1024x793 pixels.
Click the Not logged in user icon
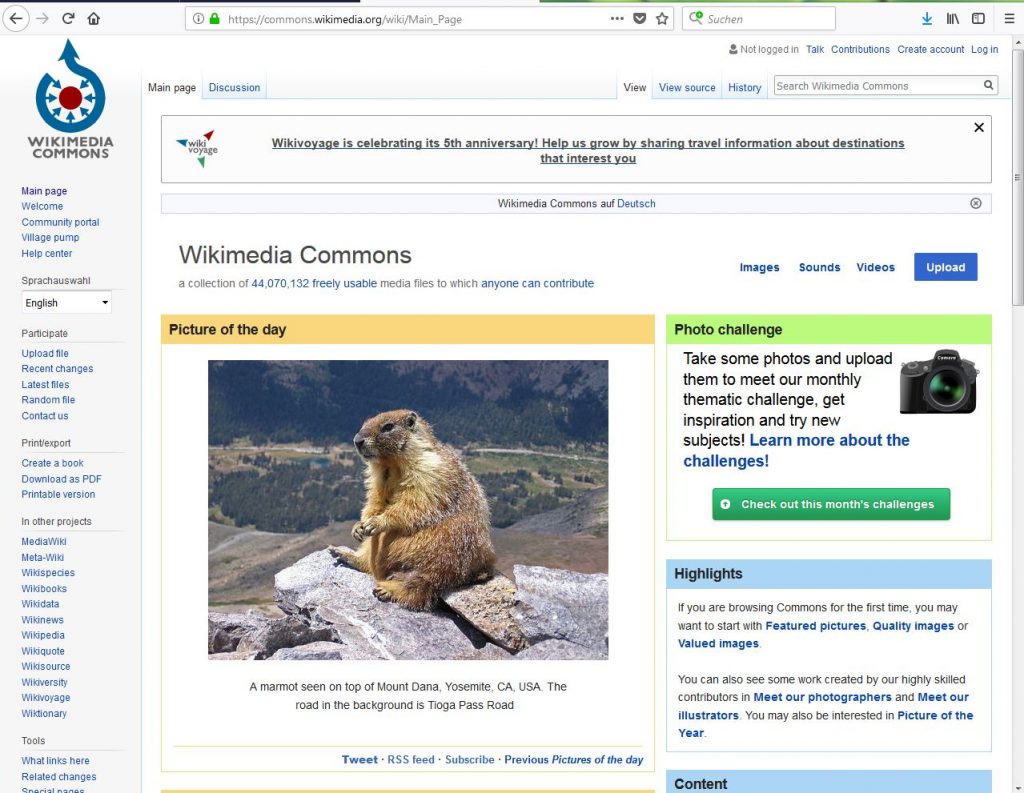click(733, 49)
